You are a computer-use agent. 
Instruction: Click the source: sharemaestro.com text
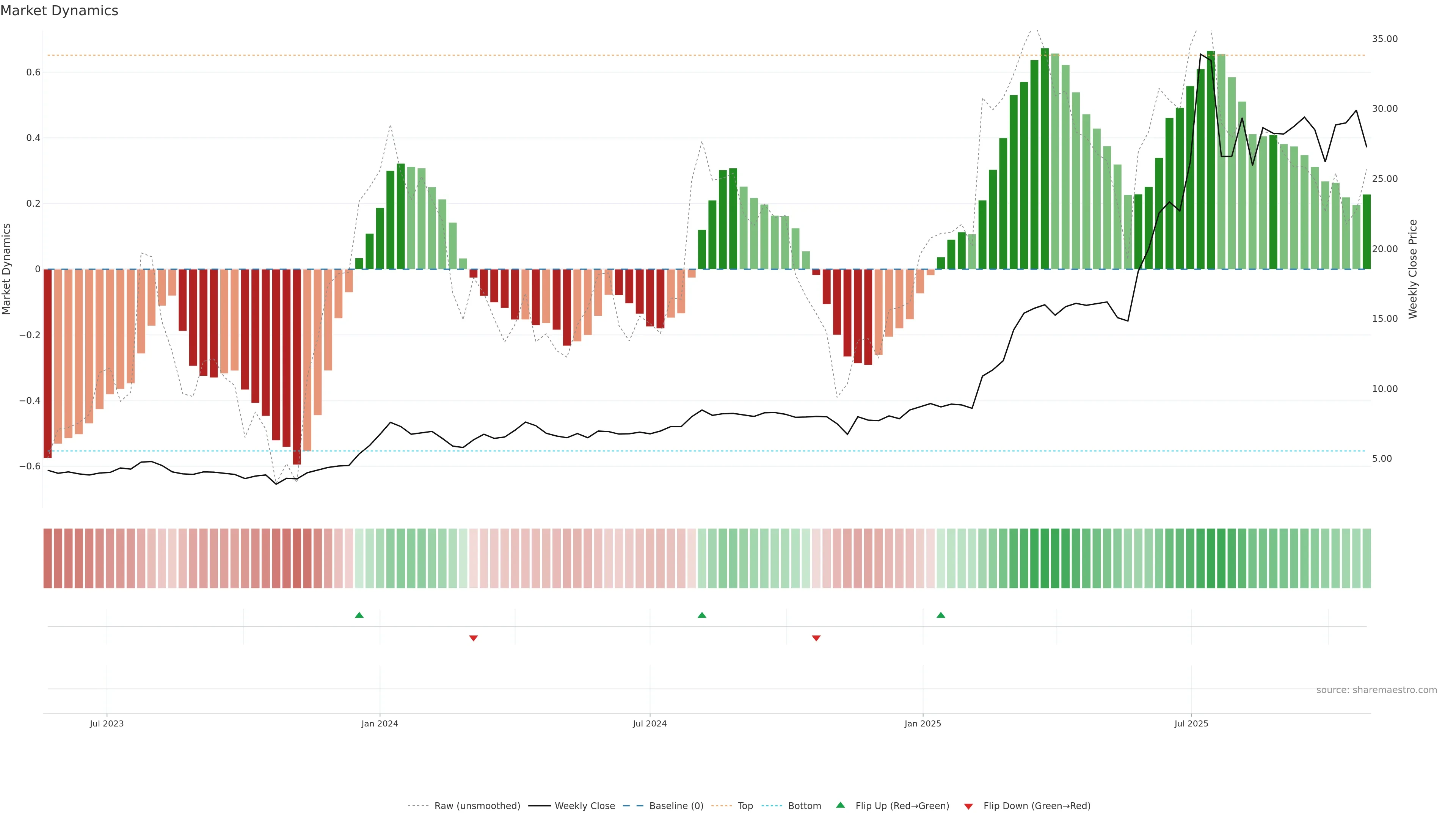click(1376, 690)
